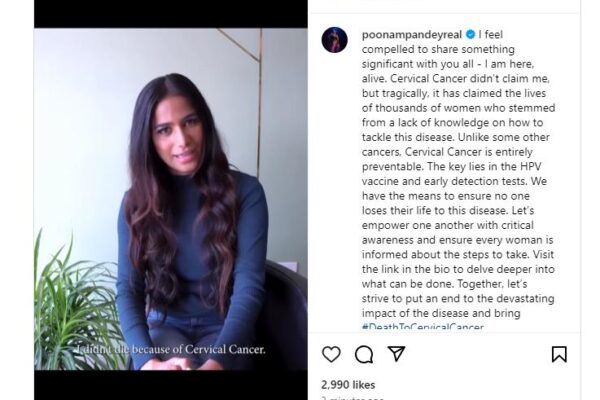Open the #DeathToCervicalCancer hashtag
The width and height of the screenshot is (600, 400).
[x=423, y=327]
